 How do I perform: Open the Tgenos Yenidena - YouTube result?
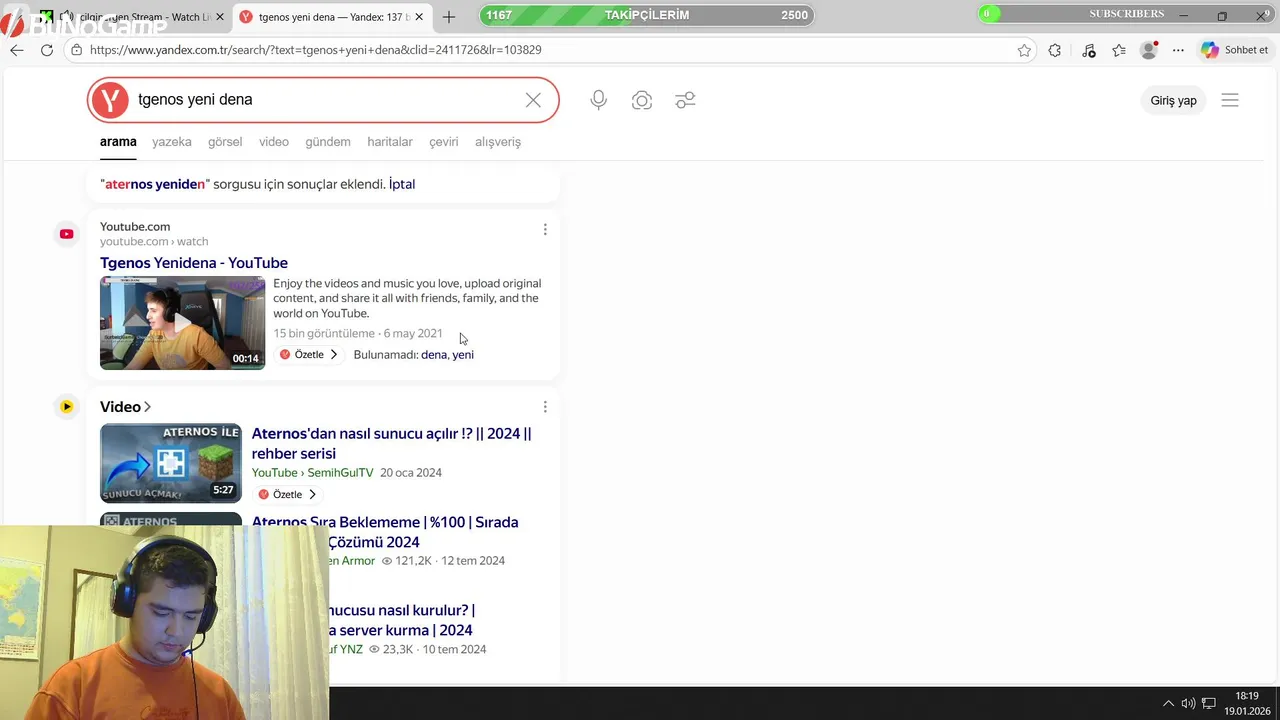pyautogui.click(x=194, y=263)
